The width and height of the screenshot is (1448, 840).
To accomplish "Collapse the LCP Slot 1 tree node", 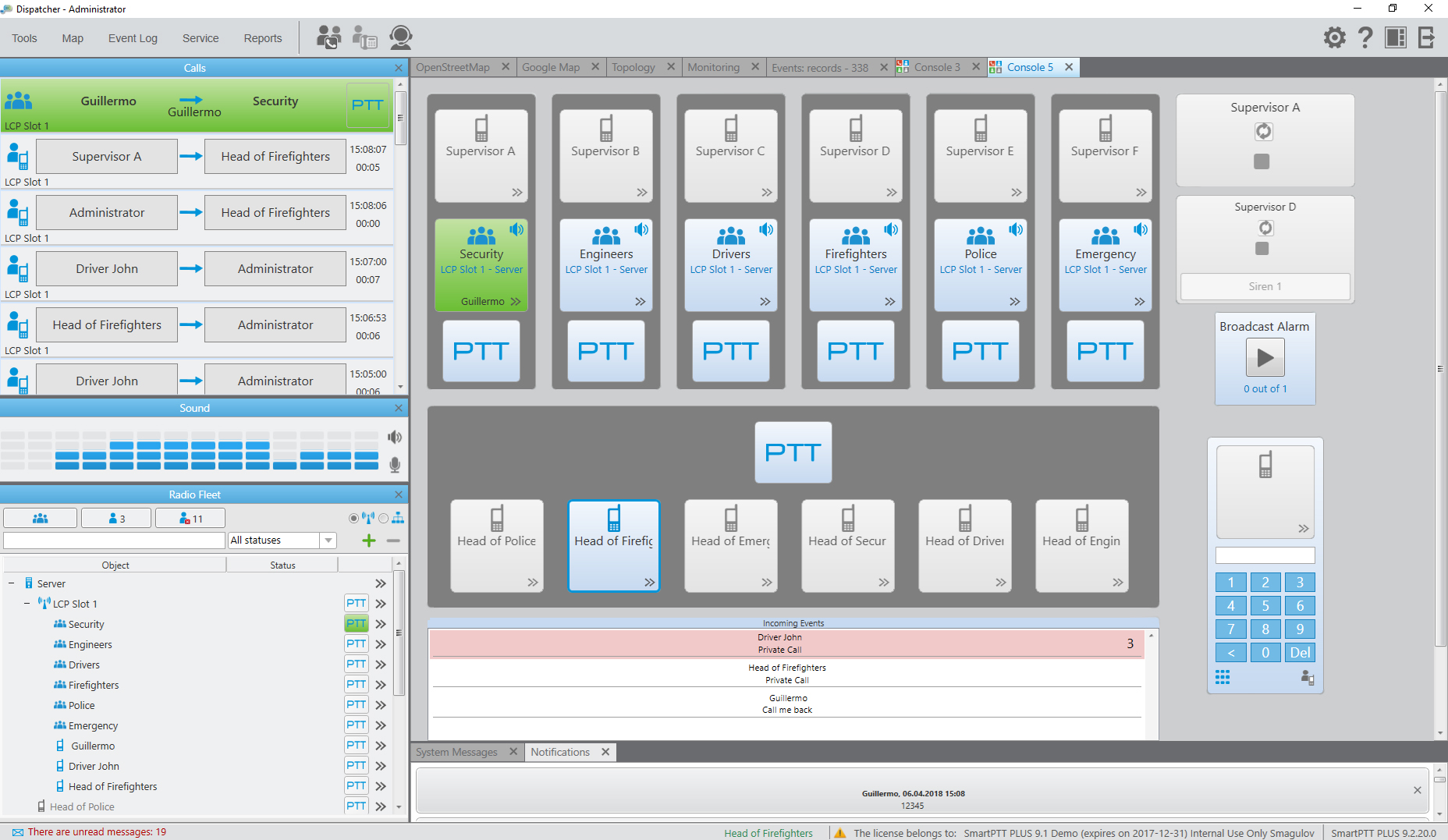I will tap(26, 603).
